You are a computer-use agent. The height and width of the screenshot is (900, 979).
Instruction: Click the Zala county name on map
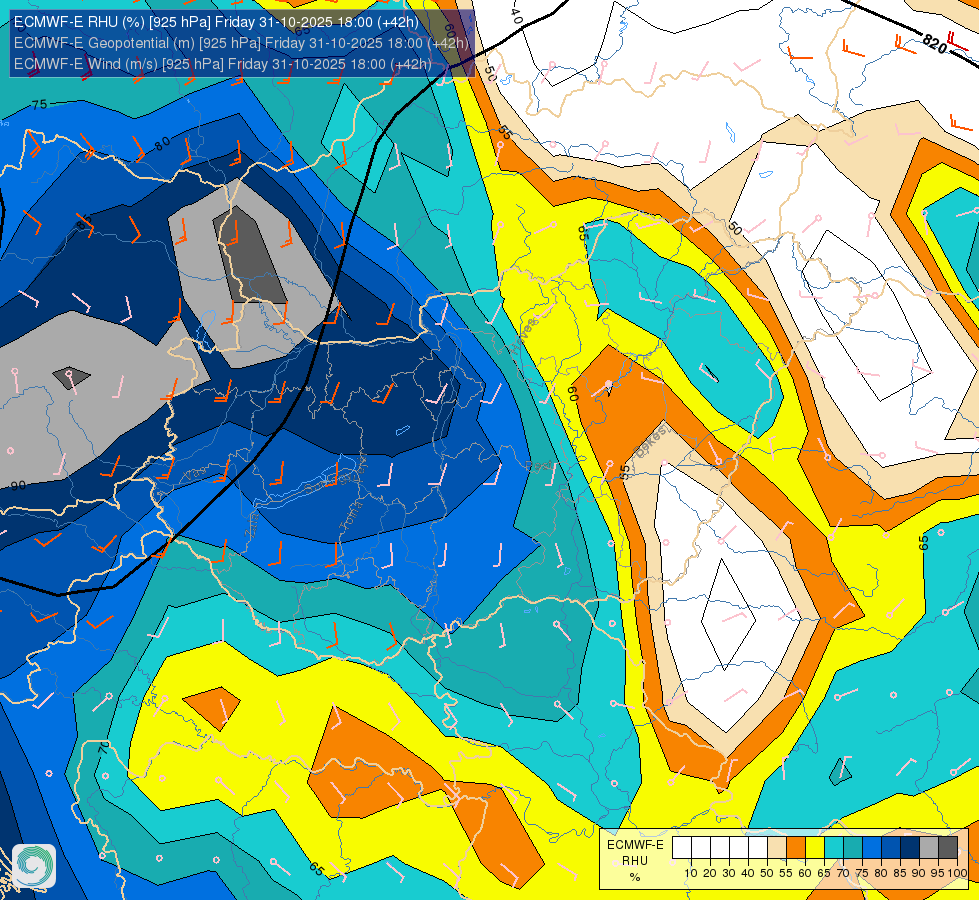252,525
